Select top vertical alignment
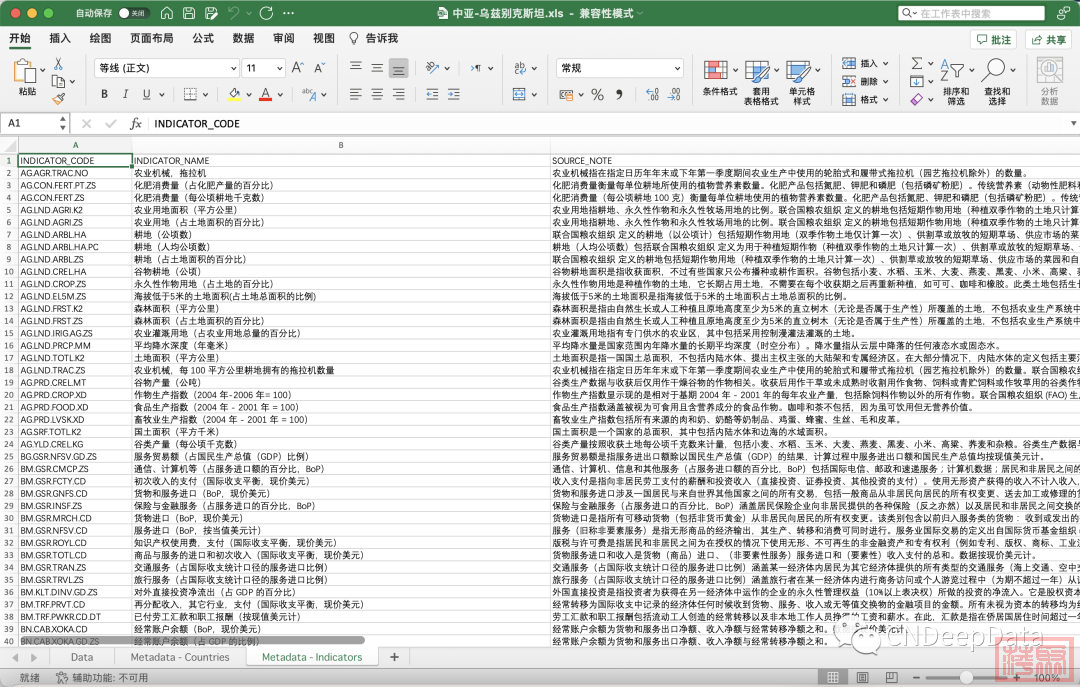This screenshot has height=687, width=1080. (355, 68)
